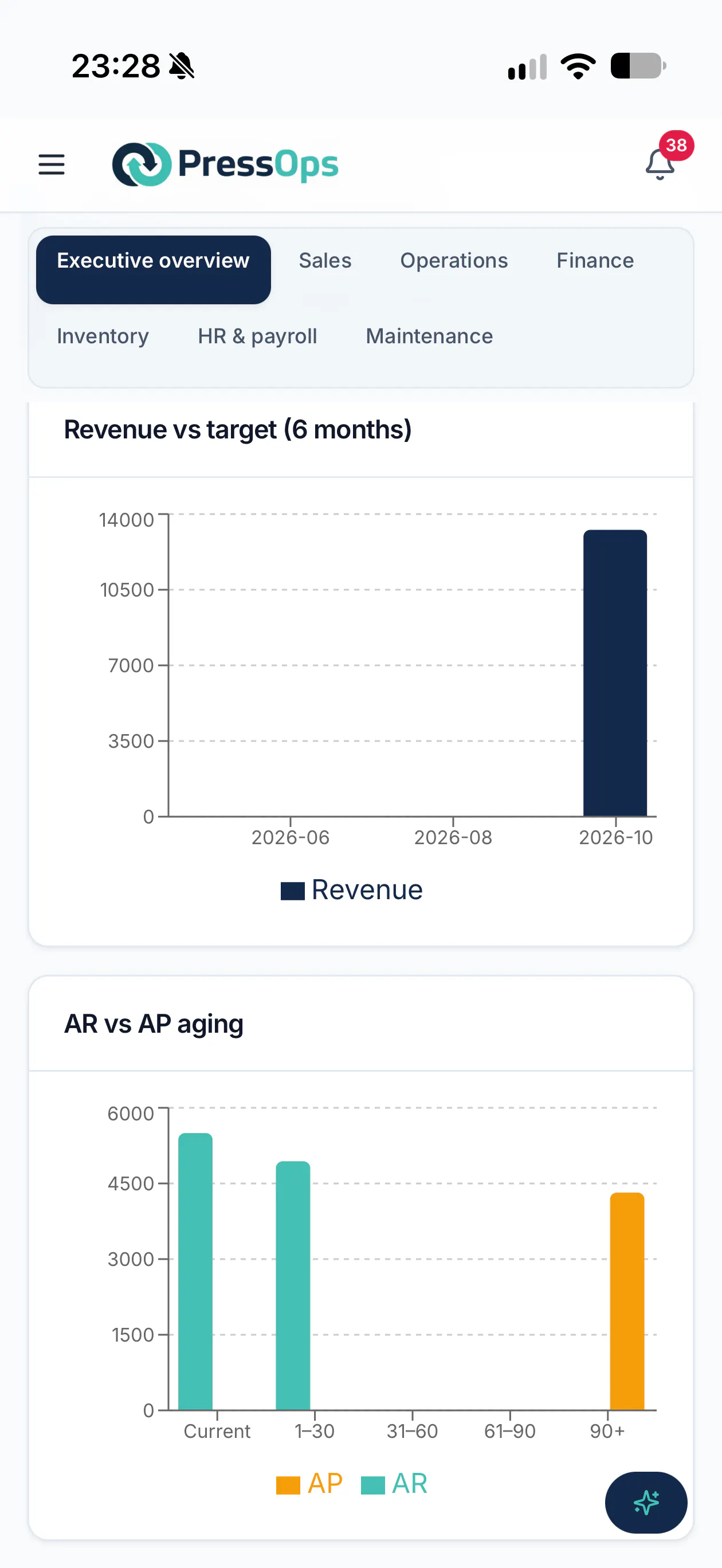Tap the 90+ AP orange bar
The height and width of the screenshot is (1568, 722).
point(627,1301)
